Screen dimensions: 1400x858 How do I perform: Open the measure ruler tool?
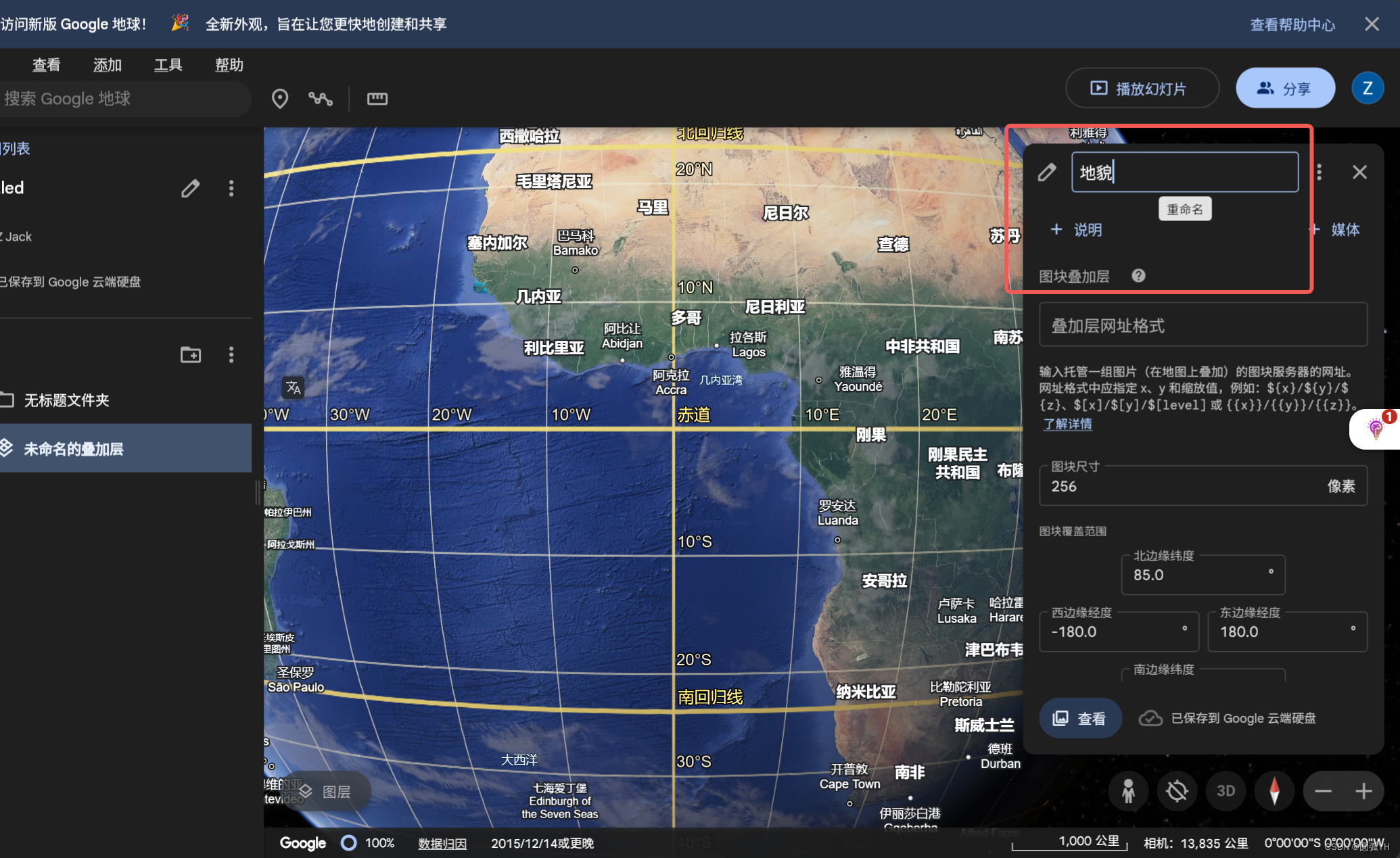[377, 99]
